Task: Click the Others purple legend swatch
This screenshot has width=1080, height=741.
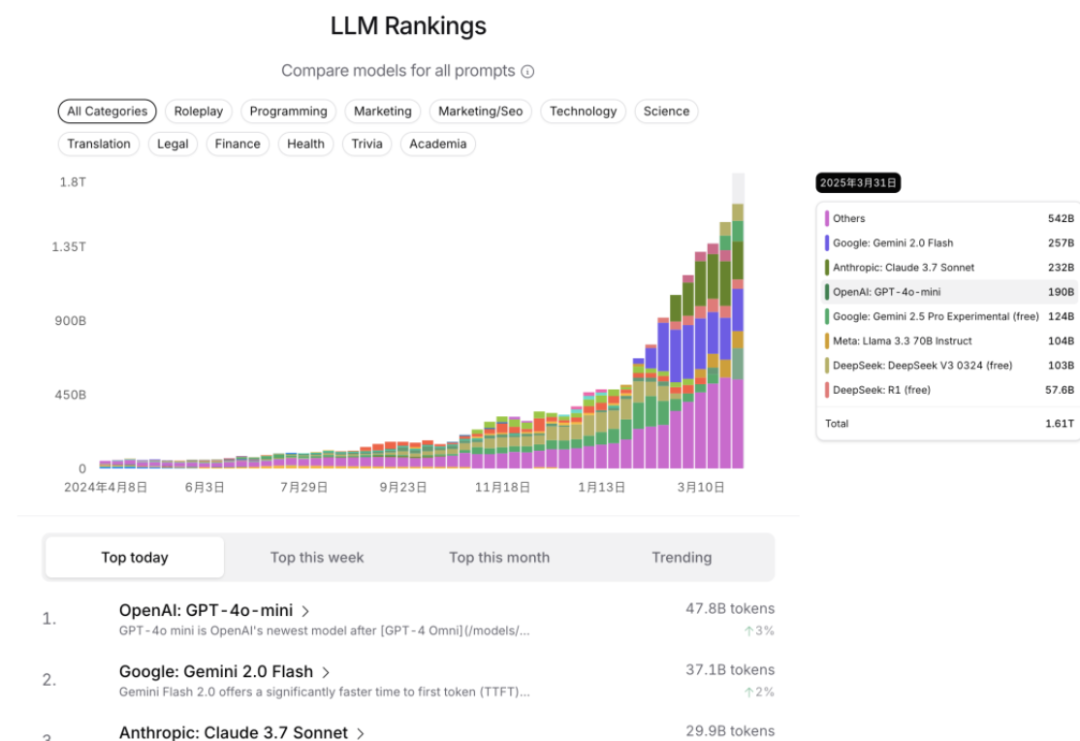Action: (827, 218)
